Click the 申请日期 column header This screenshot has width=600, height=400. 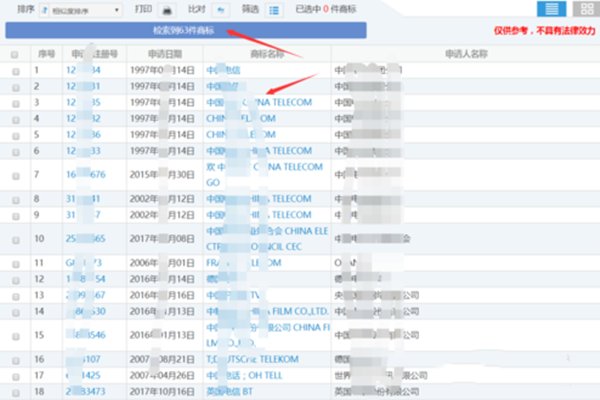click(x=165, y=54)
